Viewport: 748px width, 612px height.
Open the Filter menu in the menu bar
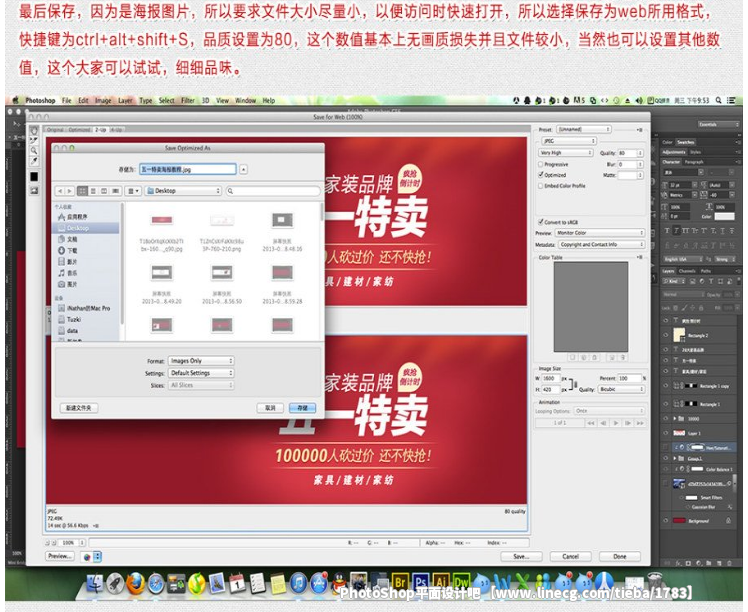pos(188,101)
